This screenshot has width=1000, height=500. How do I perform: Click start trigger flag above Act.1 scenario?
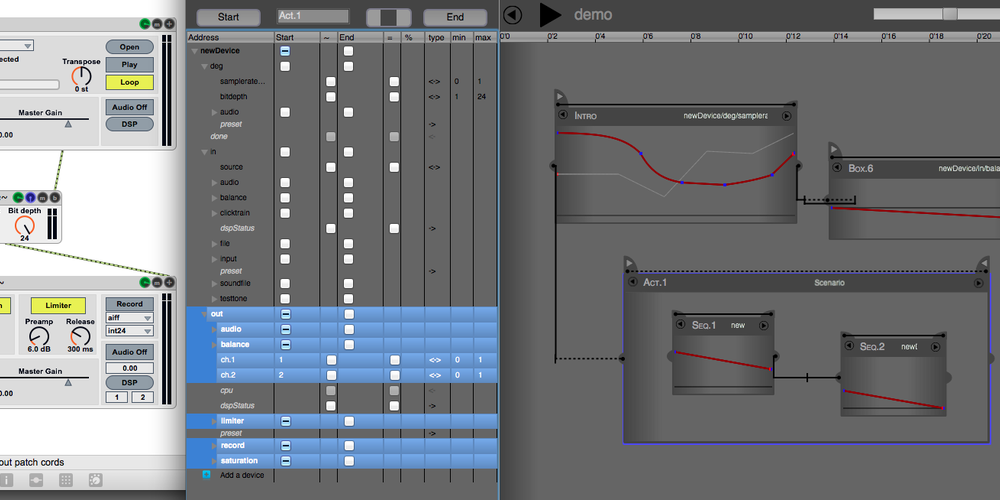pos(629,263)
